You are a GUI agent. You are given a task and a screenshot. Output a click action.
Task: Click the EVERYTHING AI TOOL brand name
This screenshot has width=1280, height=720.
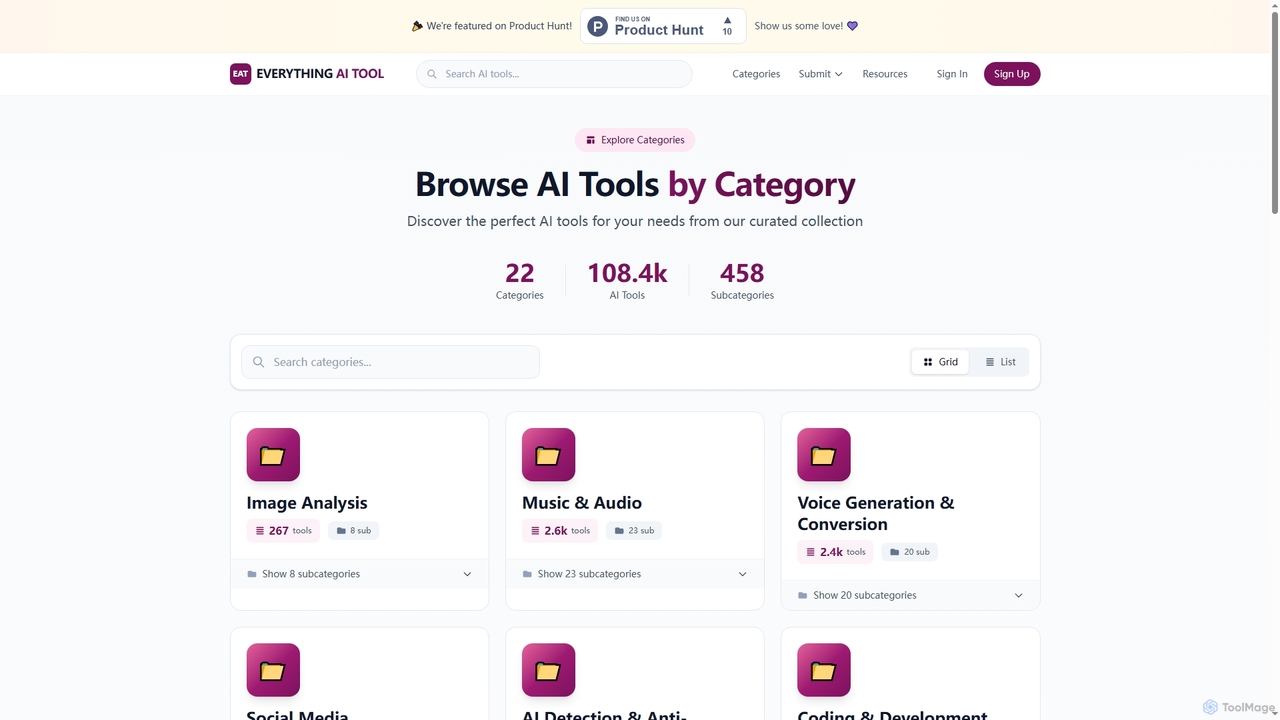tap(320, 74)
